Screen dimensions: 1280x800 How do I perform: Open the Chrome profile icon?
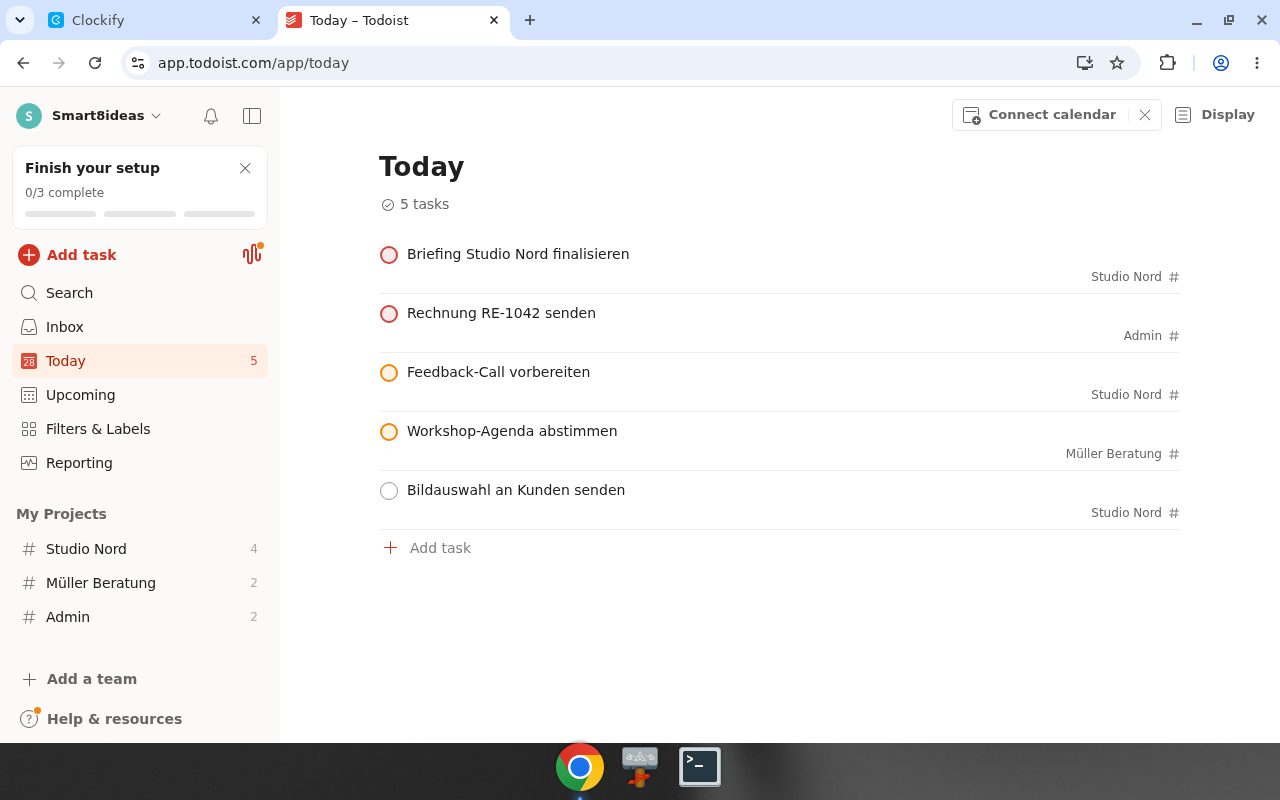pyautogui.click(x=1221, y=63)
